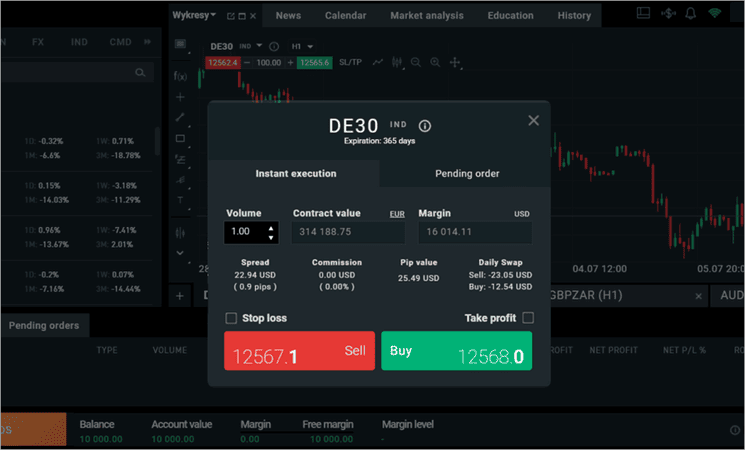
Task: Click the layout panel icon at top right
Action: tap(643, 14)
